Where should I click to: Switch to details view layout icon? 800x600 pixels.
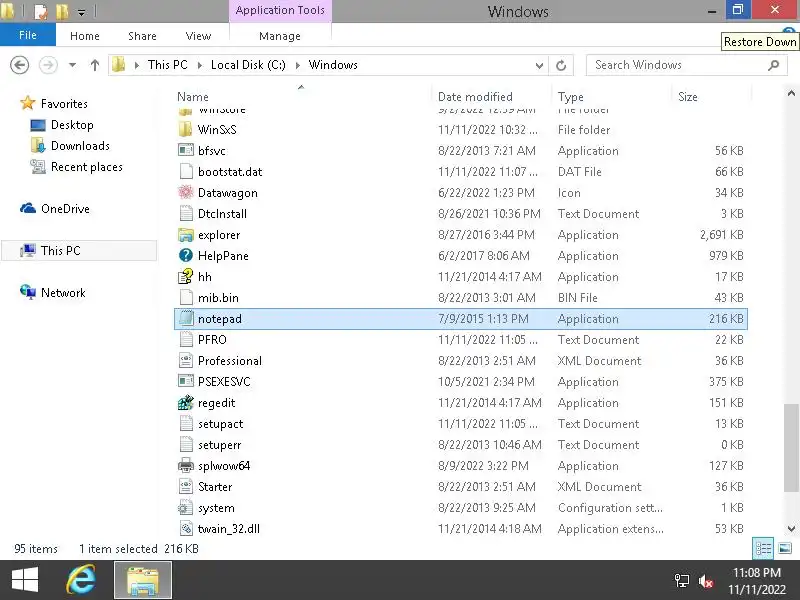pyautogui.click(x=763, y=548)
